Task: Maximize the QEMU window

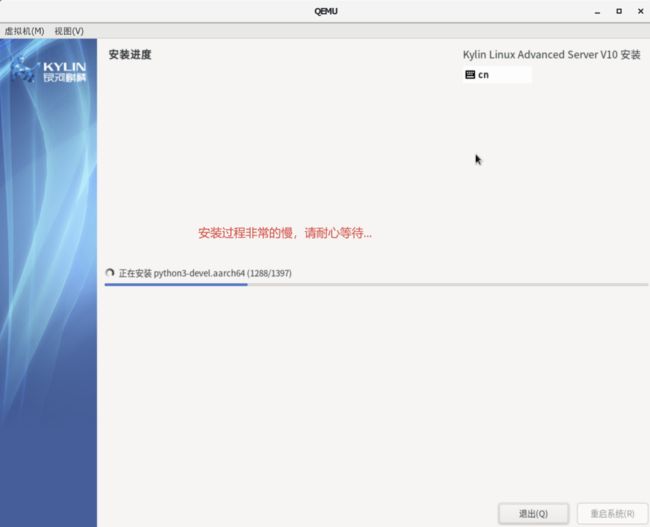Action: tap(619, 11)
